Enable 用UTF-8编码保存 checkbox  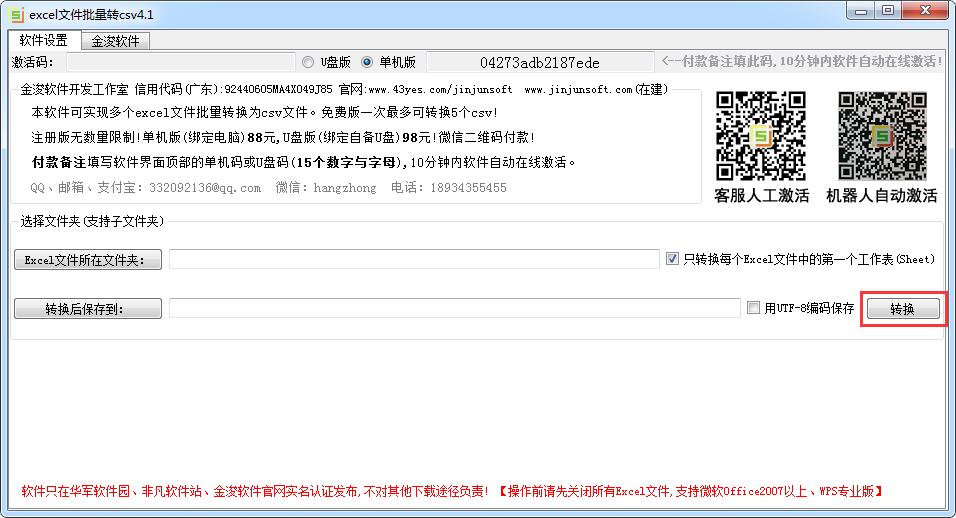(x=753, y=308)
